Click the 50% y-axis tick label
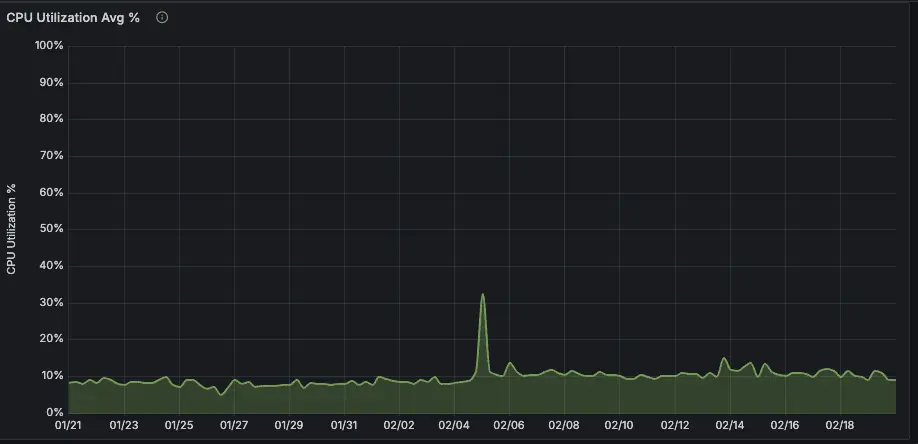This screenshot has width=918, height=444. click(x=52, y=229)
